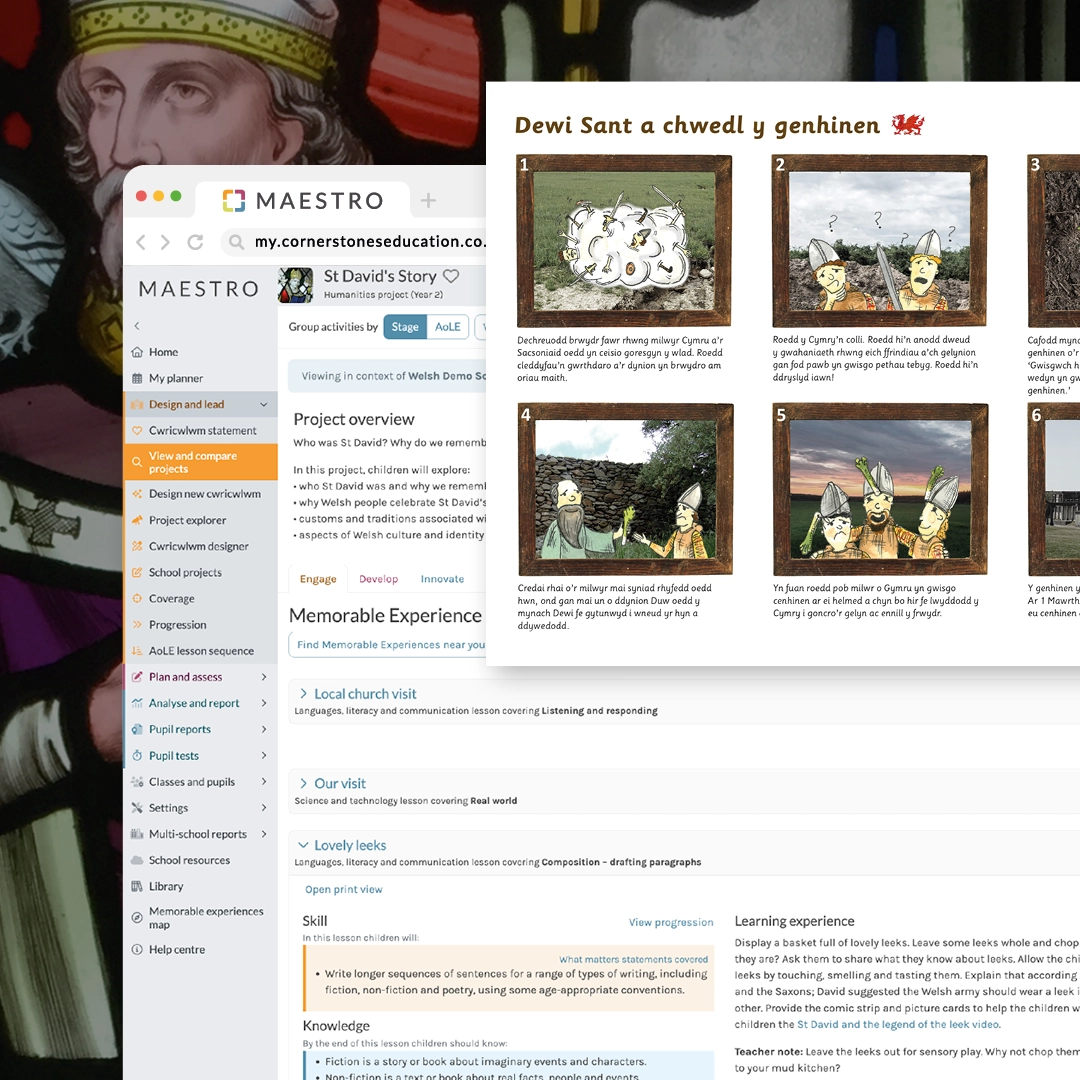Screen dimensions: 1080x1080
Task: Group activities by Stage
Action: pos(405,327)
